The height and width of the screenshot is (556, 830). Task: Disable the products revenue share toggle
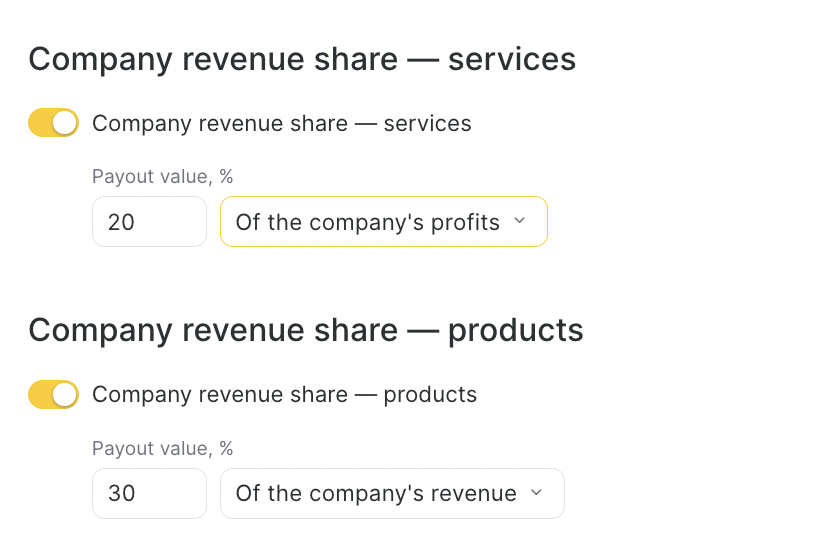click(53, 394)
